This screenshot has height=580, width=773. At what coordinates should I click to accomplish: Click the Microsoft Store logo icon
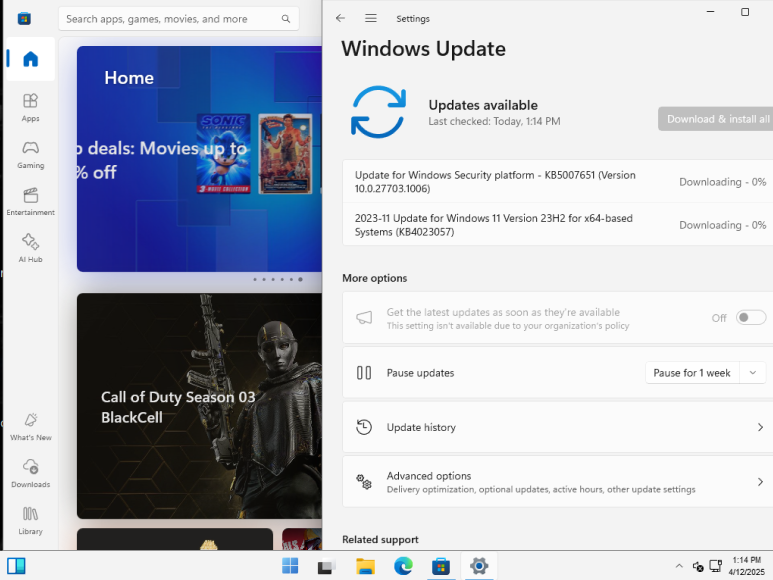pyautogui.click(x=24, y=19)
